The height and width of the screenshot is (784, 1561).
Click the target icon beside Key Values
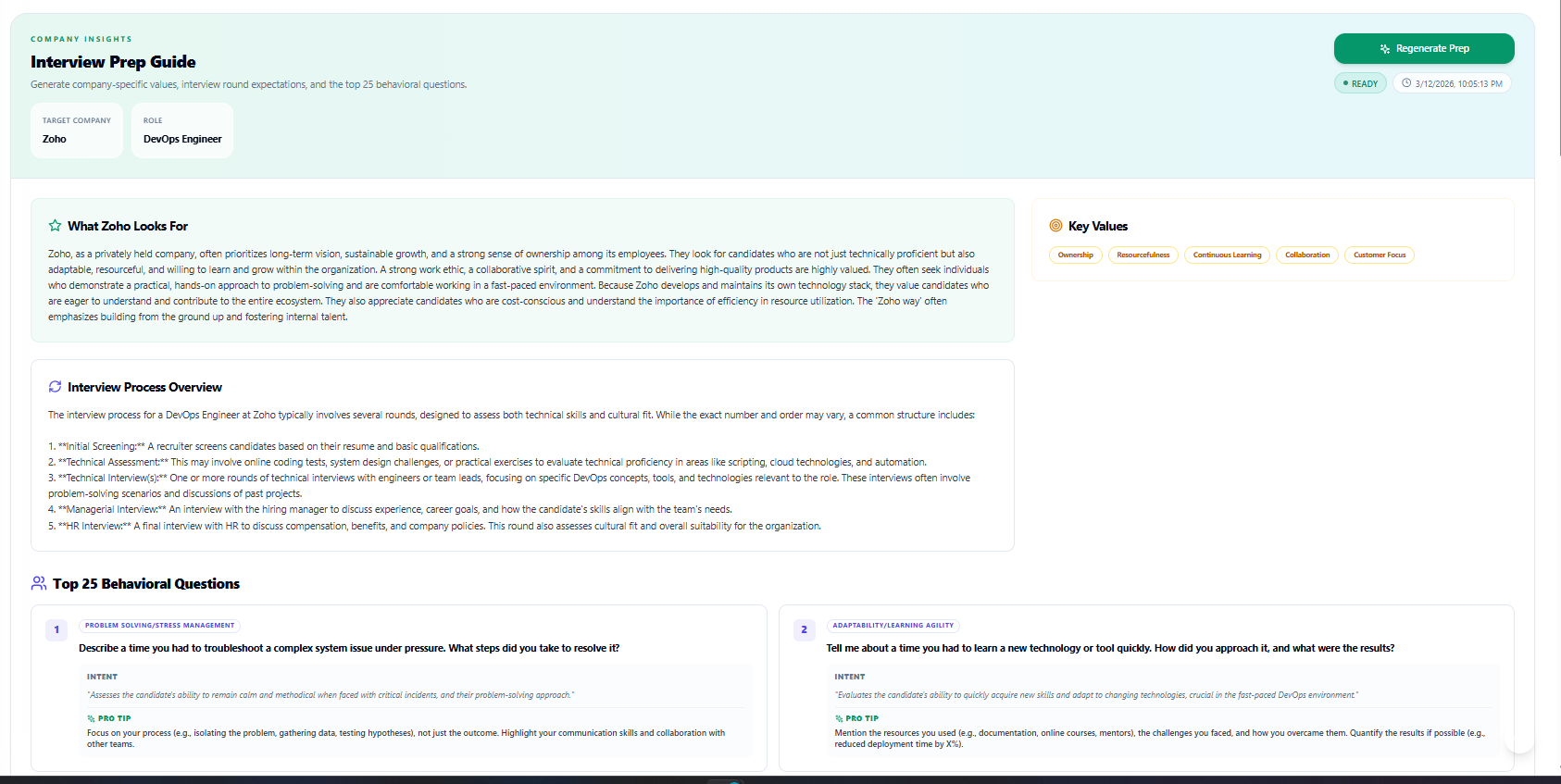[x=1055, y=226]
